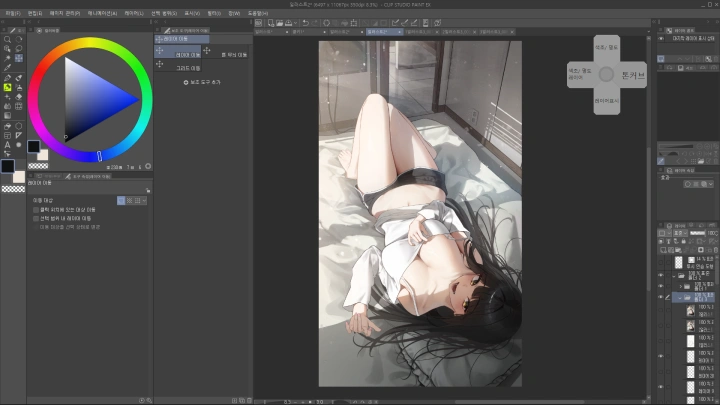The width and height of the screenshot is (720, 405).
Task: Select the Gradient square tool
Action: pyautogui.click(x=7, y=116)
